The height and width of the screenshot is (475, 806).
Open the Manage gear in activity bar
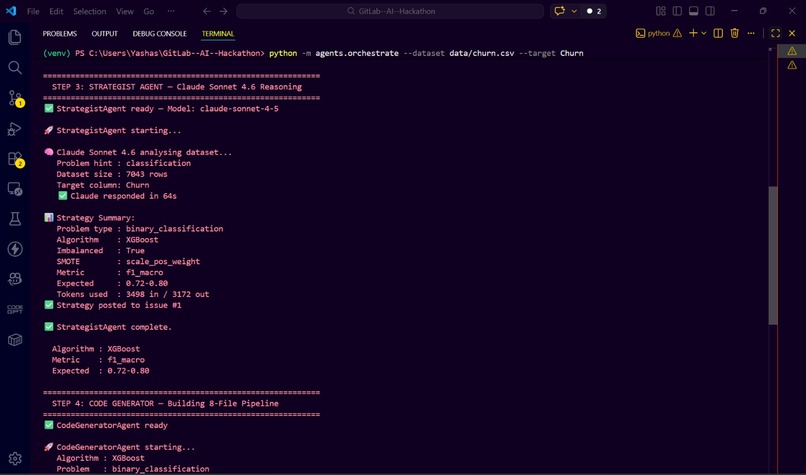coord(15,458)
